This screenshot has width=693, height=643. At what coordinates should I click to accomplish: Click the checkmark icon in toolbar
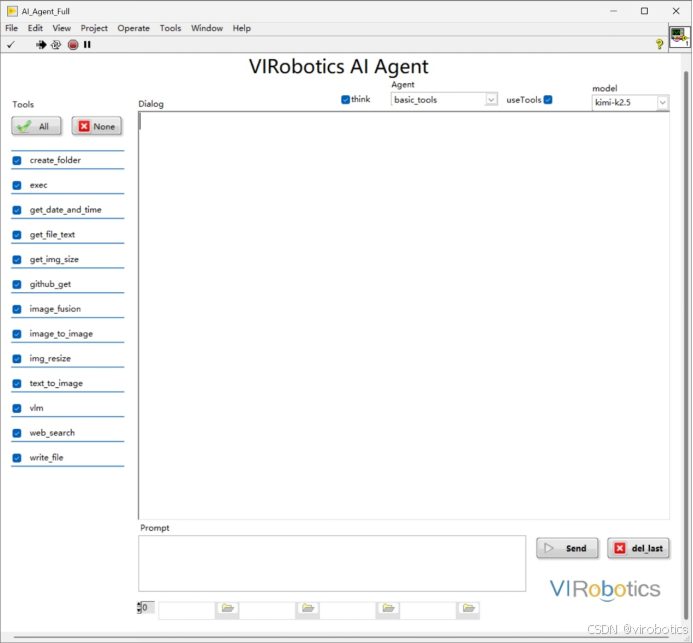point(11,45)
